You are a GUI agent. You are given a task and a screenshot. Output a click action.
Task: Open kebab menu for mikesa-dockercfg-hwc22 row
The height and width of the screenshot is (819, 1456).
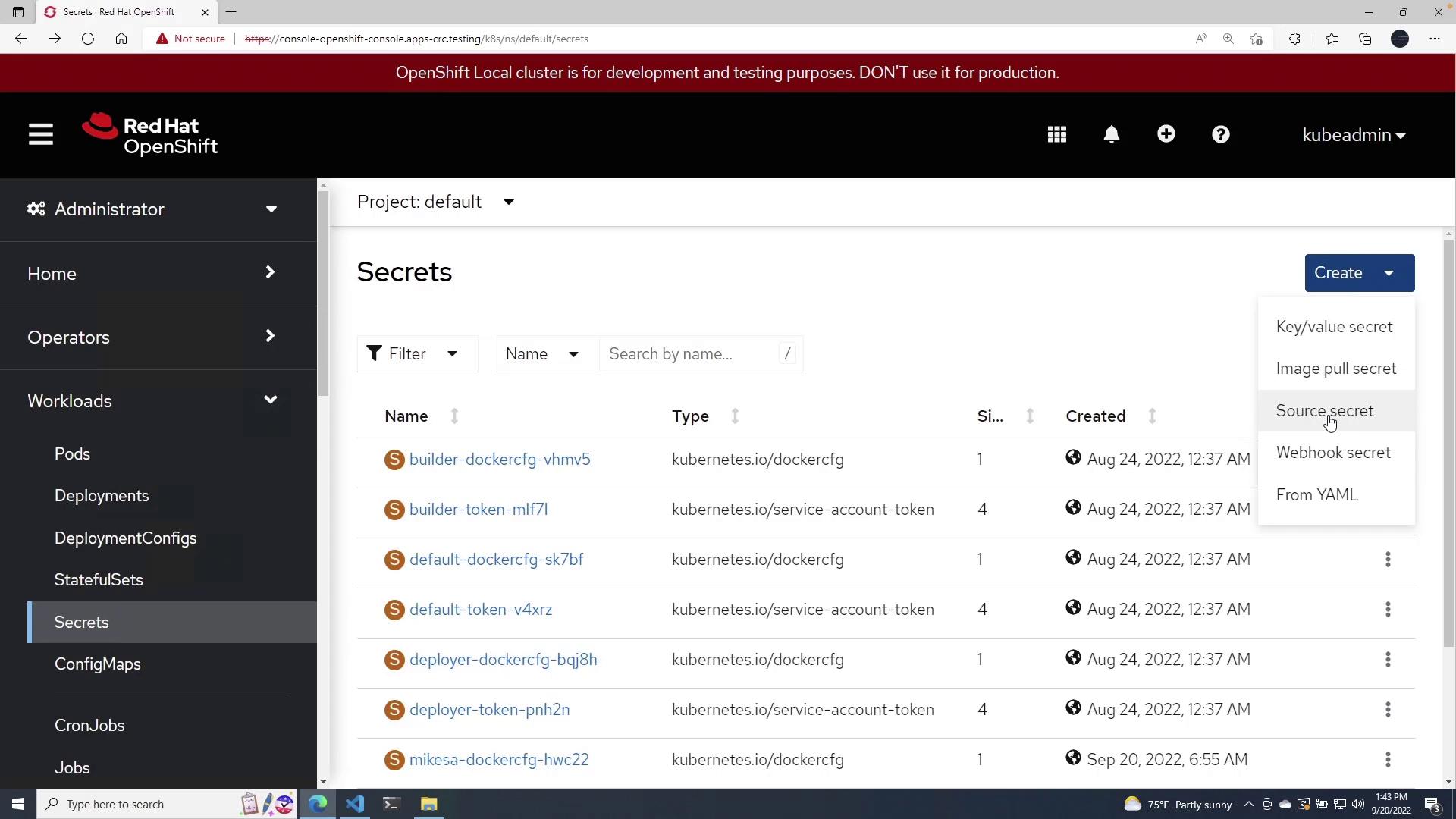coord(1388,760)
